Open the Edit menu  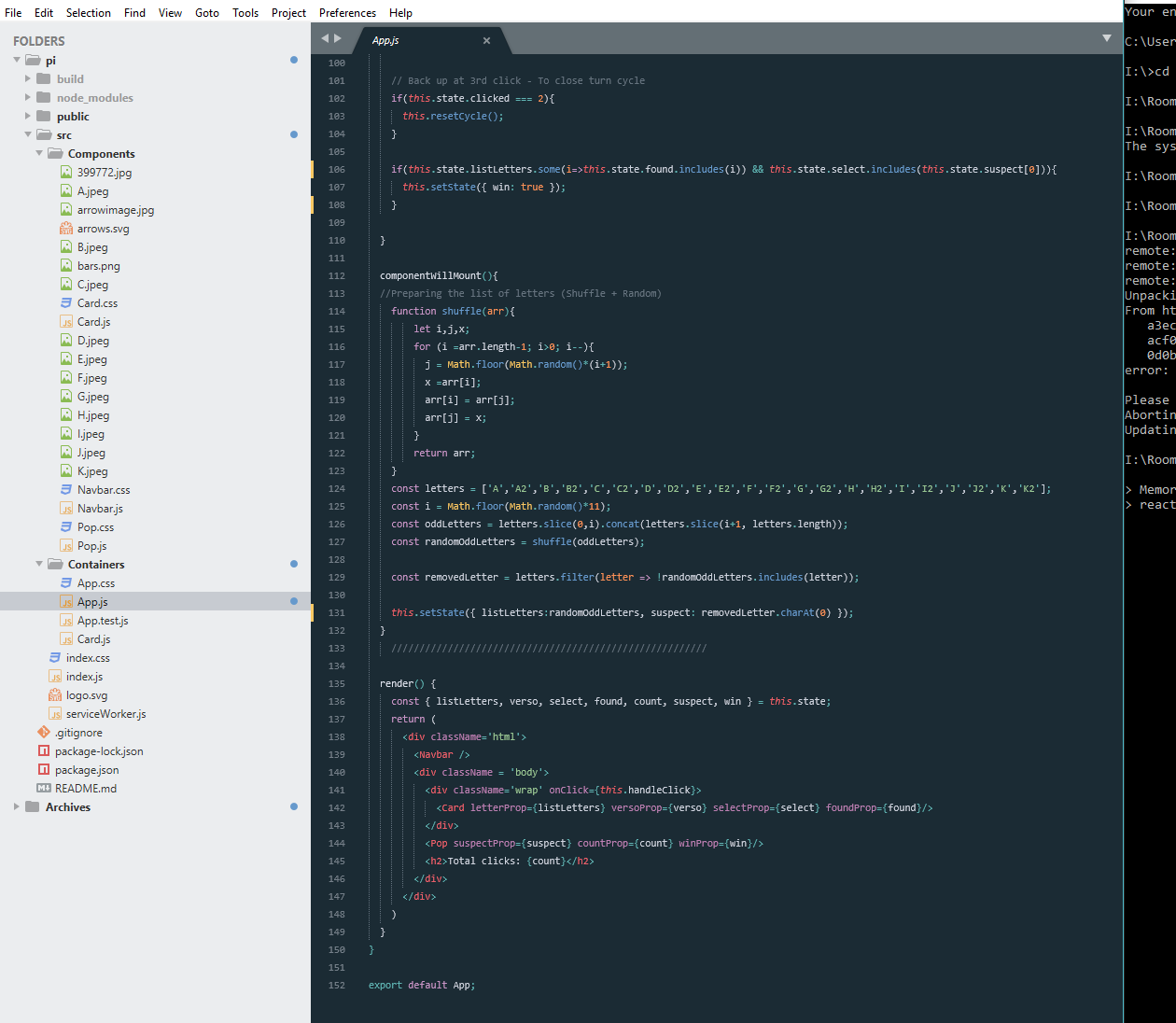[44, 12]
